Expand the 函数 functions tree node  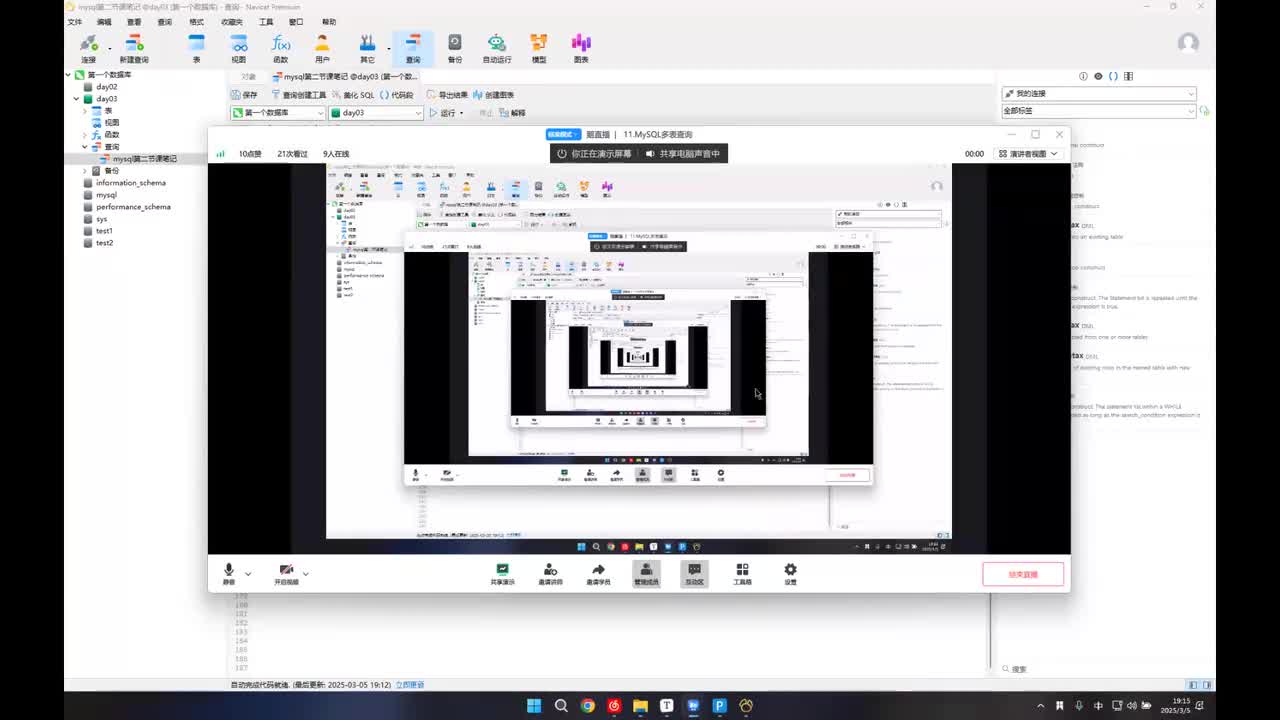pyautogui.click(x=85, y=135)
